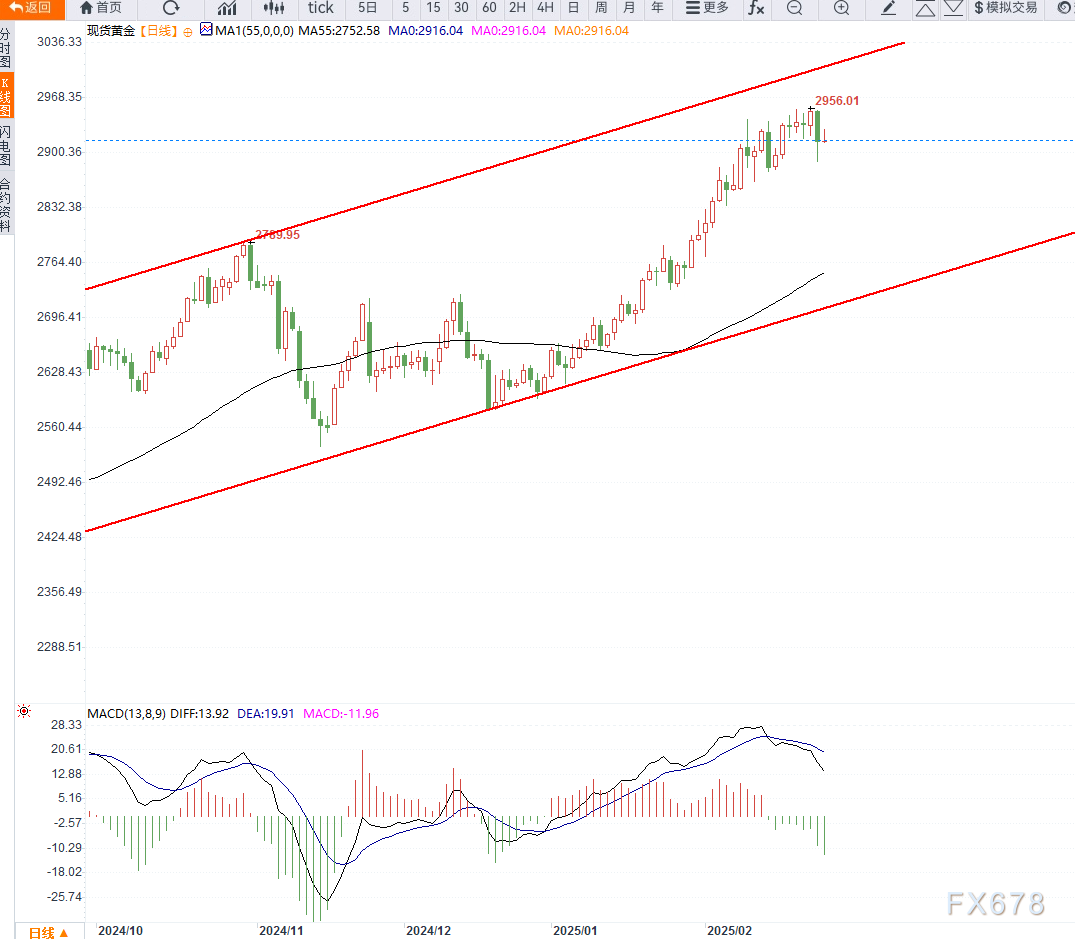Click the refresh icon in toolbar

[x=171, y=8]
